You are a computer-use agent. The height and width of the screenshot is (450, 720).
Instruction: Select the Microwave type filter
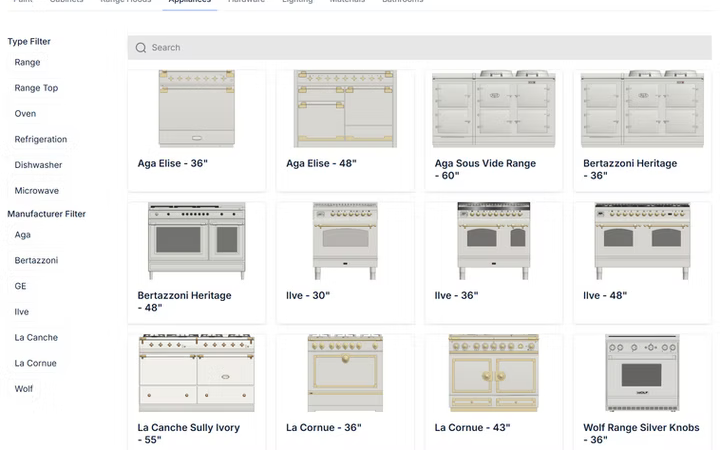(36, 191)
